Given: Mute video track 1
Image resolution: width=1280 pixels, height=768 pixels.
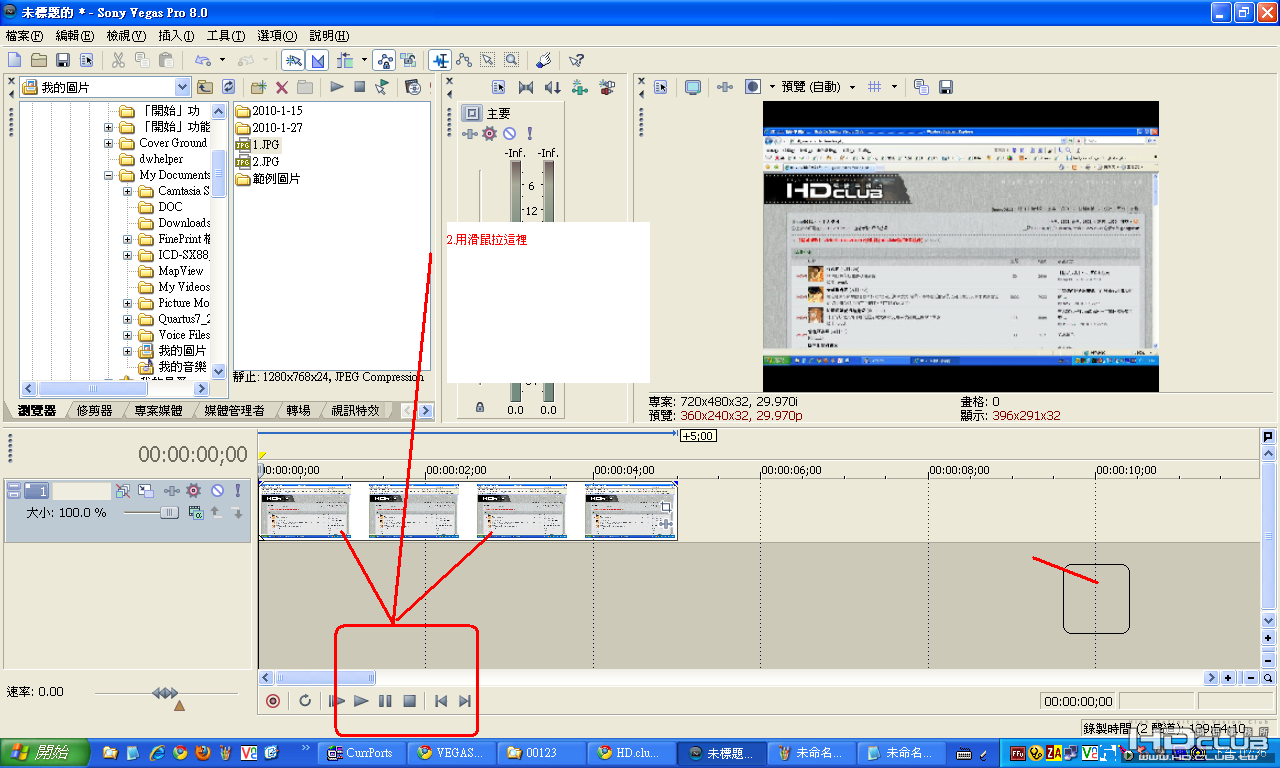Looking at the screenshot, I should click(216, 491).
